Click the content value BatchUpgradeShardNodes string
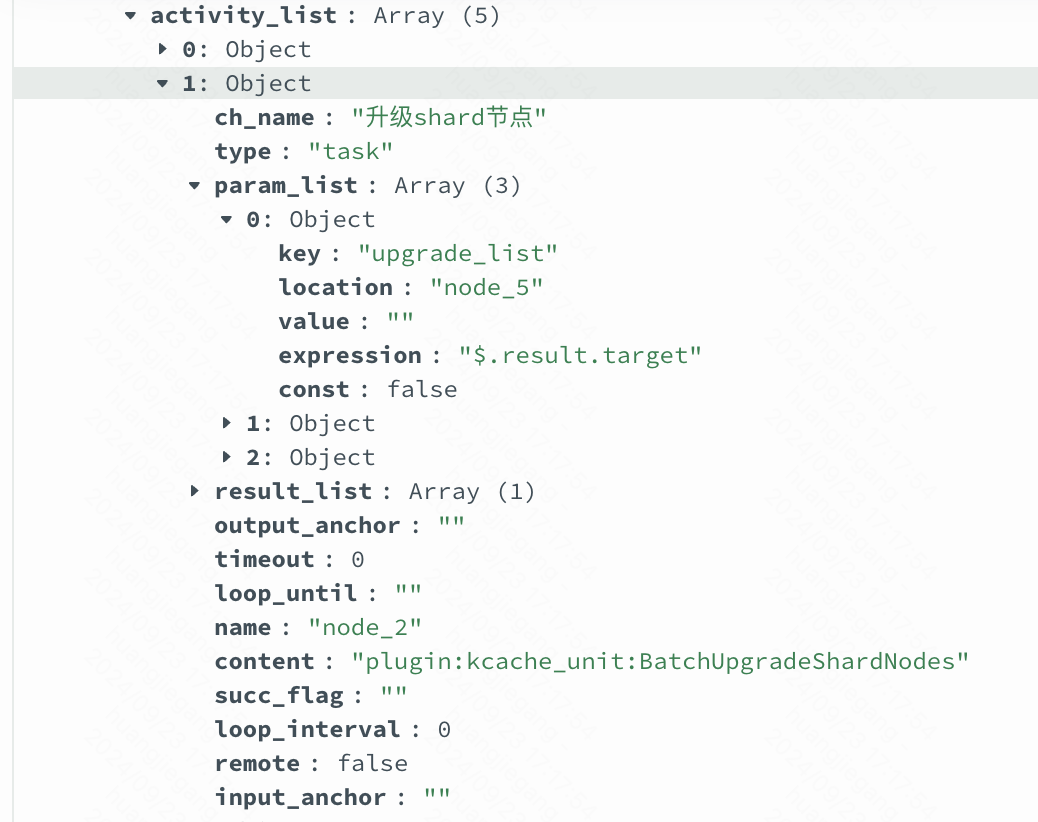1038x822 pixels. tap(660, 661)
